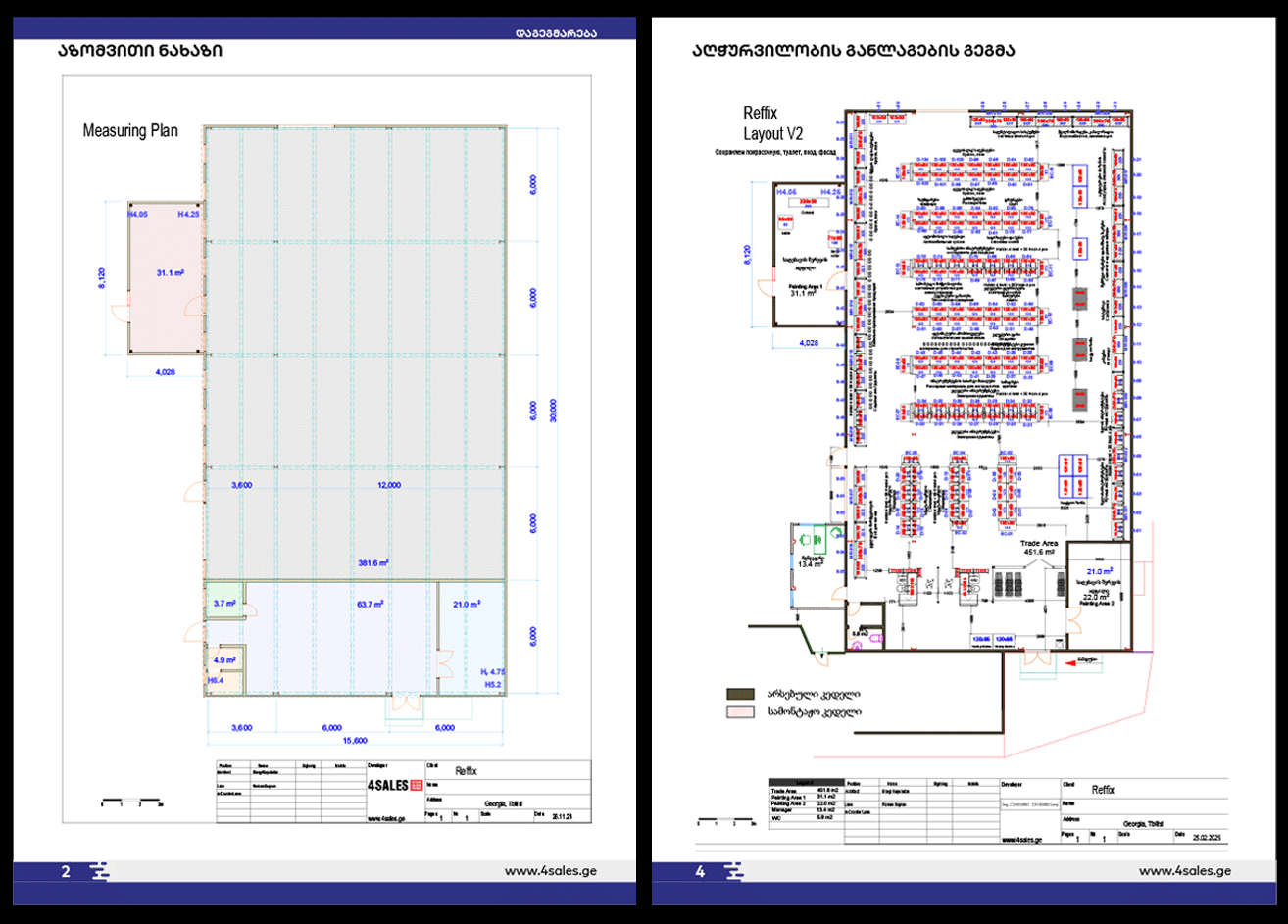This screenshot has width=1288, height=924.
Task: Select the dark existing-wall legend swatch
Action: (x=740, y=693)
